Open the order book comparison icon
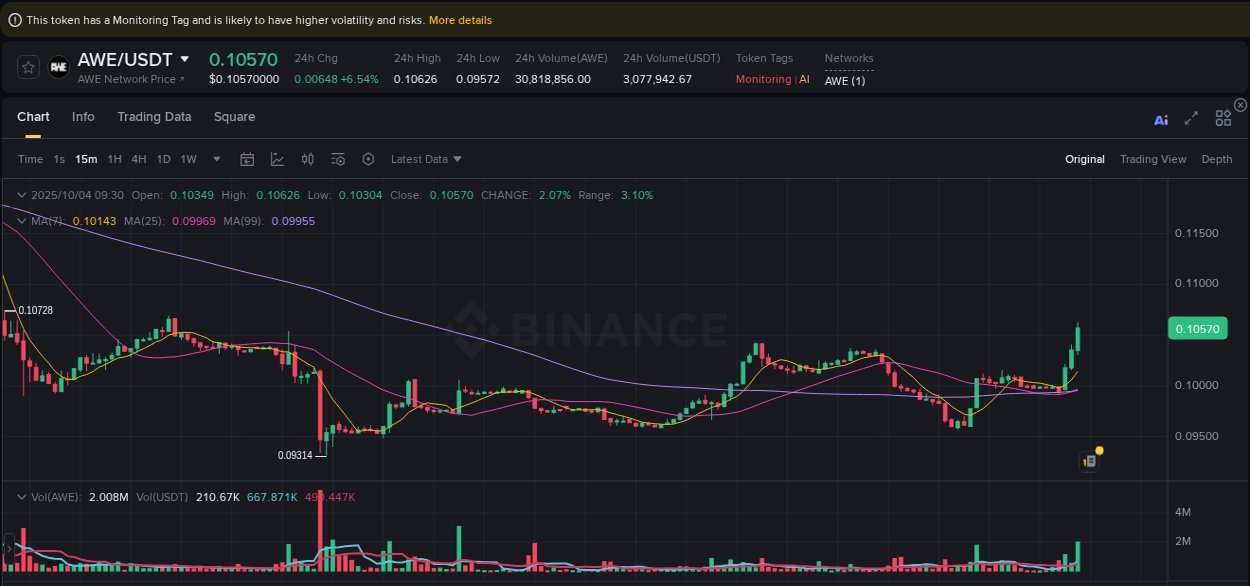This screenshot has width=1250, height=586. coord(307,158)
